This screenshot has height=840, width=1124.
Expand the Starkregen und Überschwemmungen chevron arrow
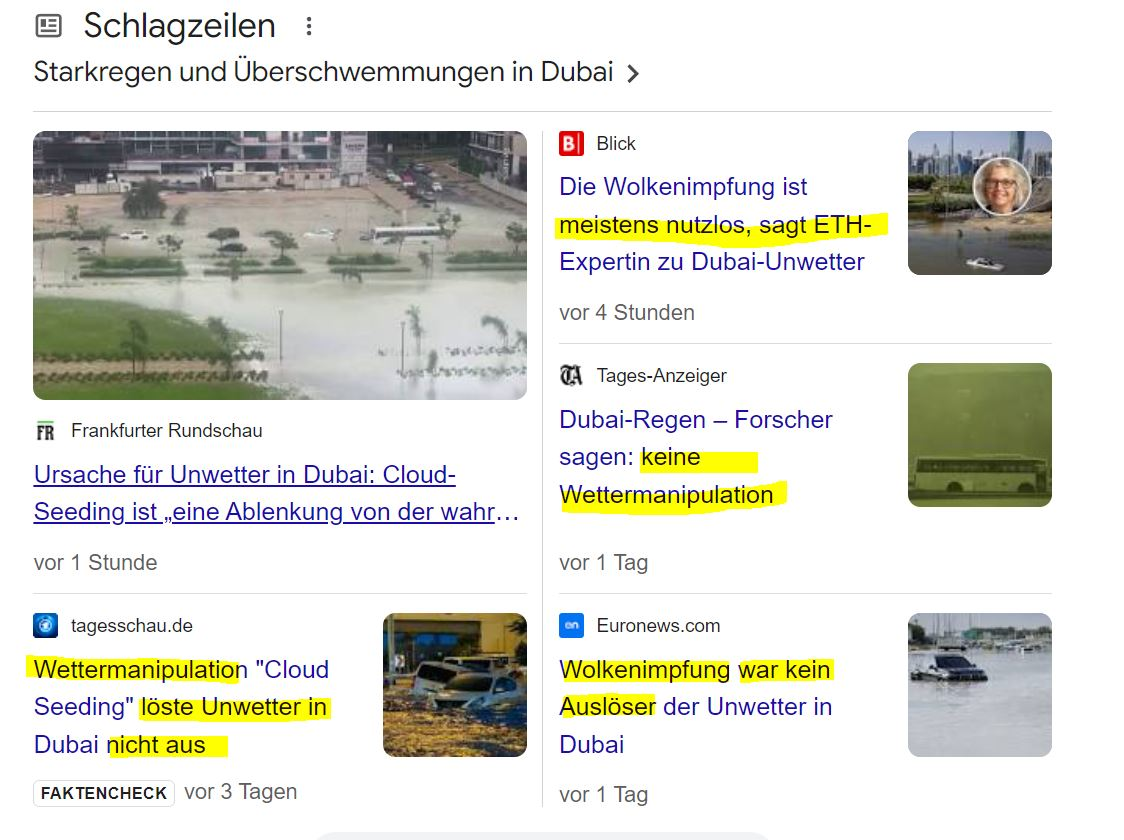632,73
